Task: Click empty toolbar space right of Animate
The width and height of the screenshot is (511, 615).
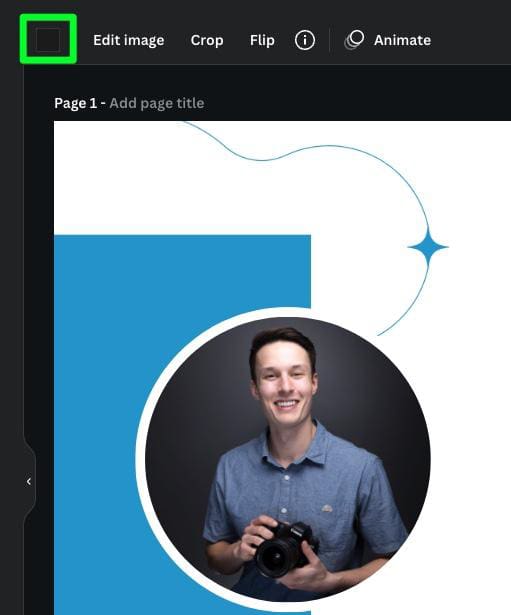Action: [473, 40]
